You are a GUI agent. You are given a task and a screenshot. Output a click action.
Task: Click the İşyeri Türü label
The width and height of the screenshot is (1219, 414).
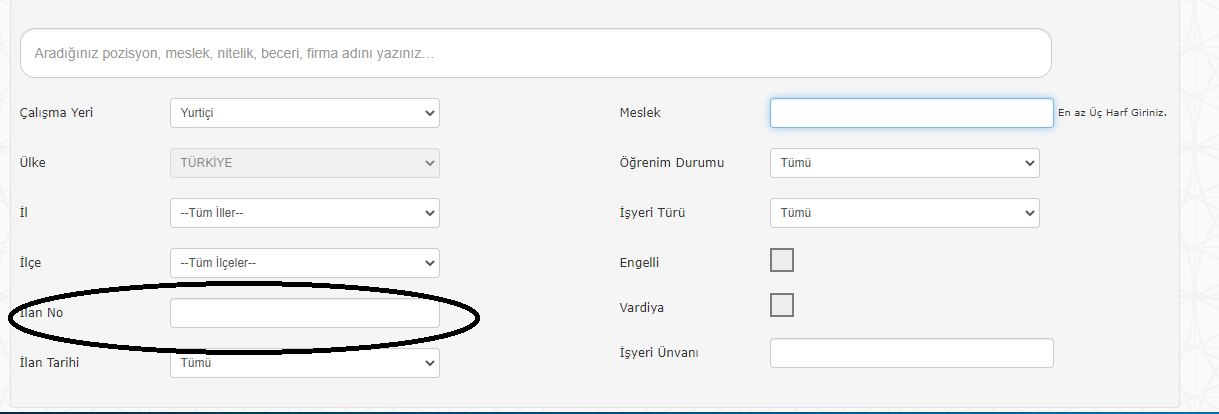[652, 213]
